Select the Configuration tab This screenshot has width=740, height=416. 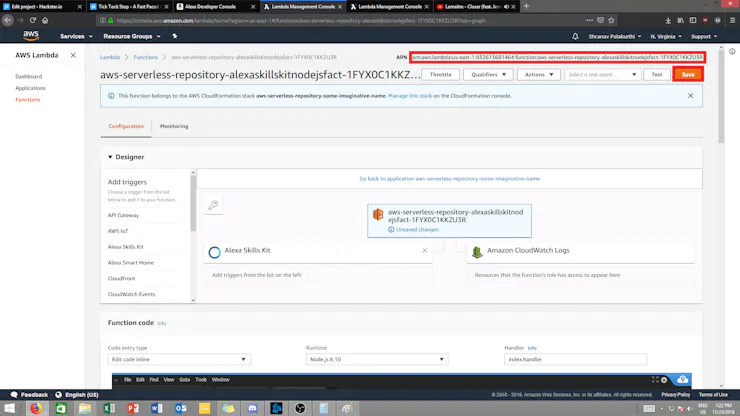(x=126, y=126)
